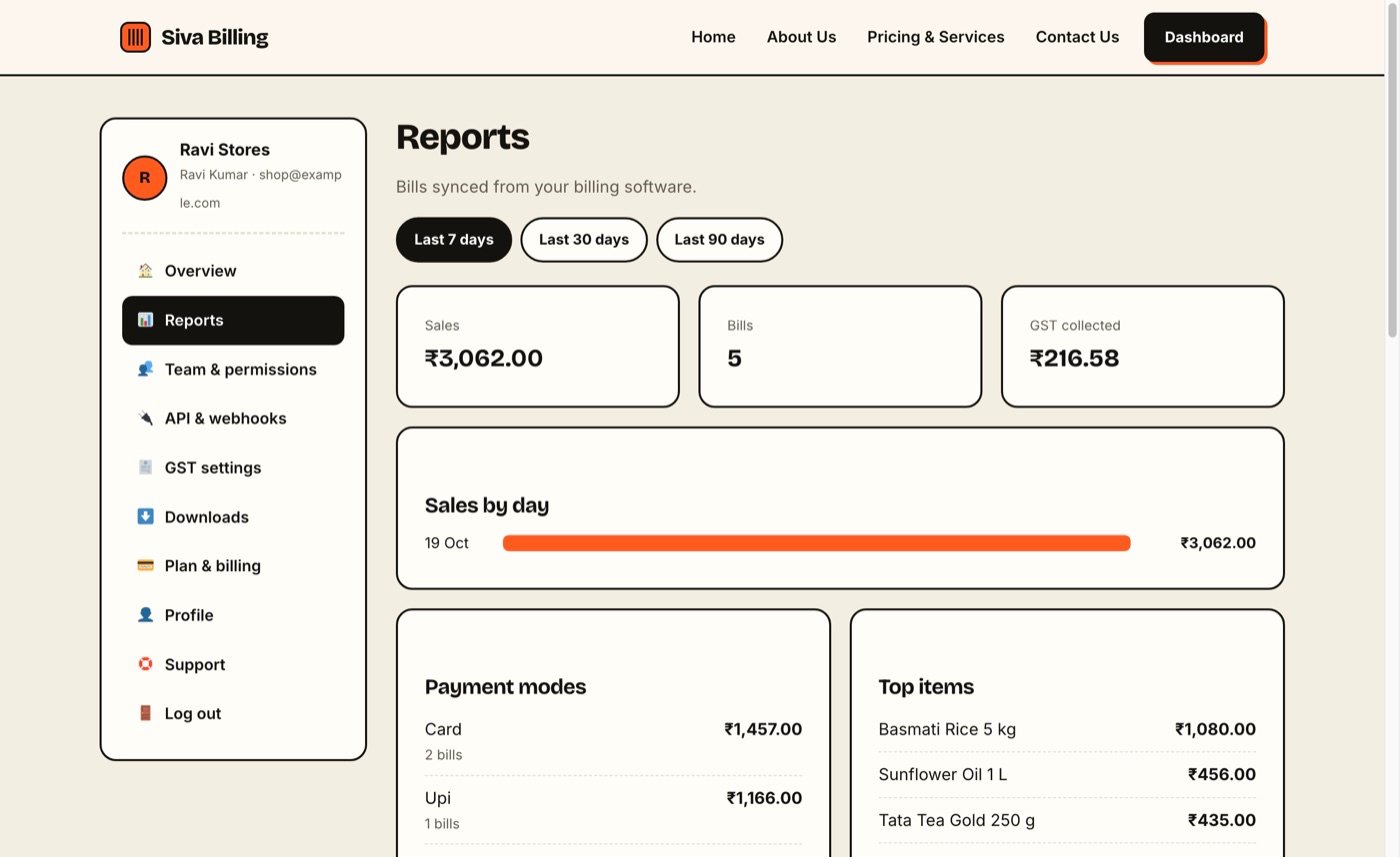
Task: Click the Profile person icon
Action: (x=145, y=615)
